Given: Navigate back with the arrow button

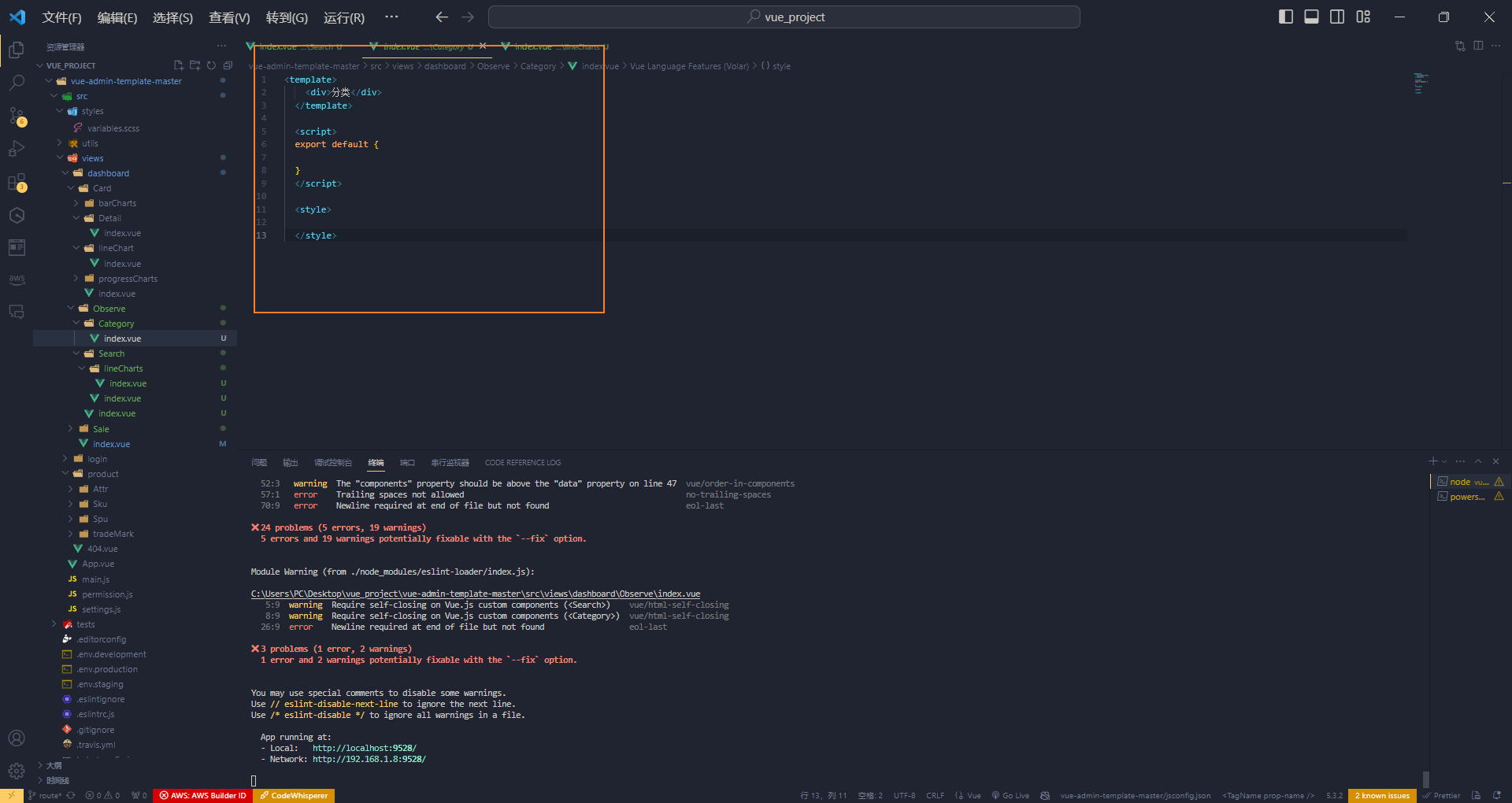Looking at the screenshot, I should coord(442,17).
